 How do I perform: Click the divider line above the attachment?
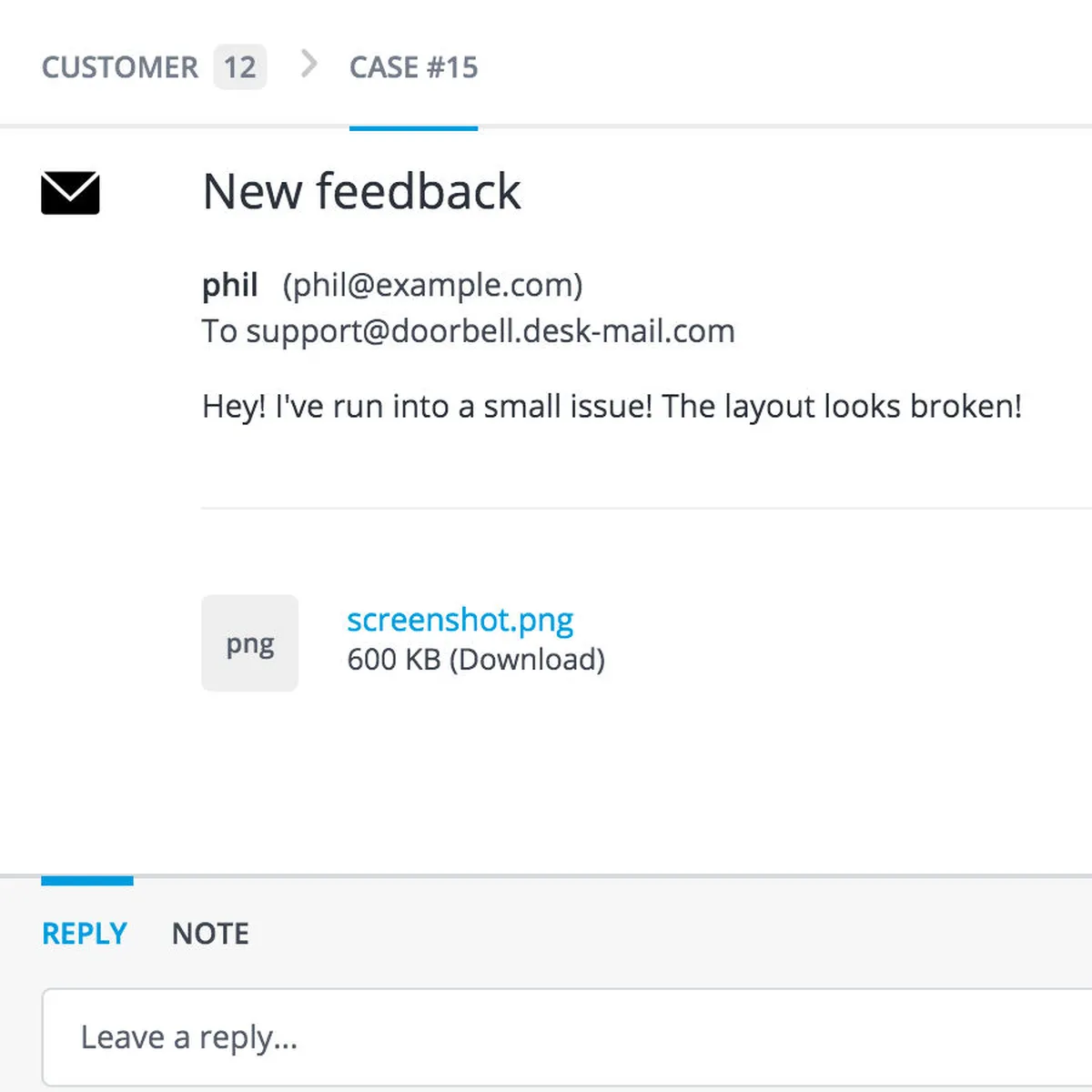pyautogui.click(x=646, y=509)
